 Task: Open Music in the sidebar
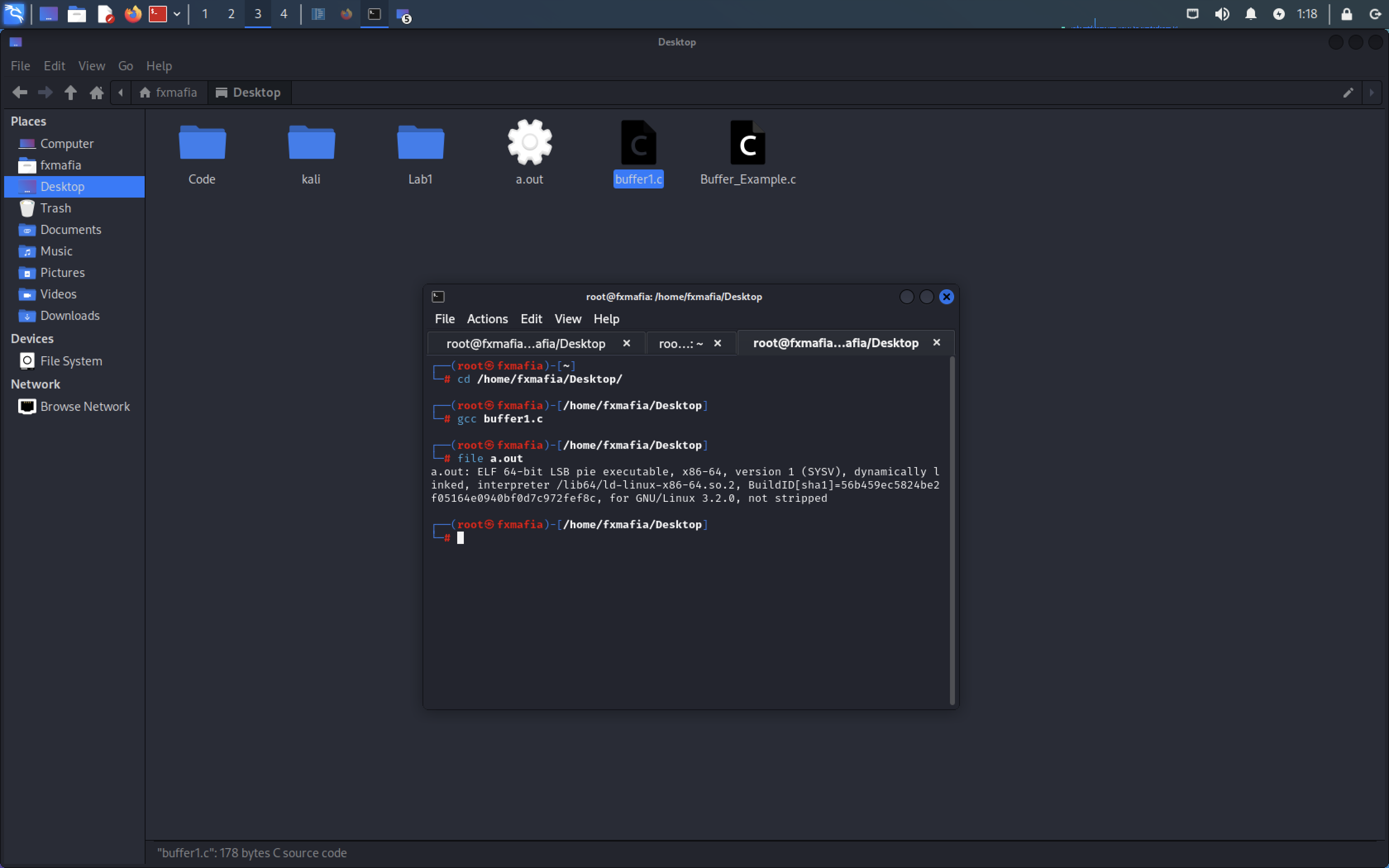pos(74,251)
